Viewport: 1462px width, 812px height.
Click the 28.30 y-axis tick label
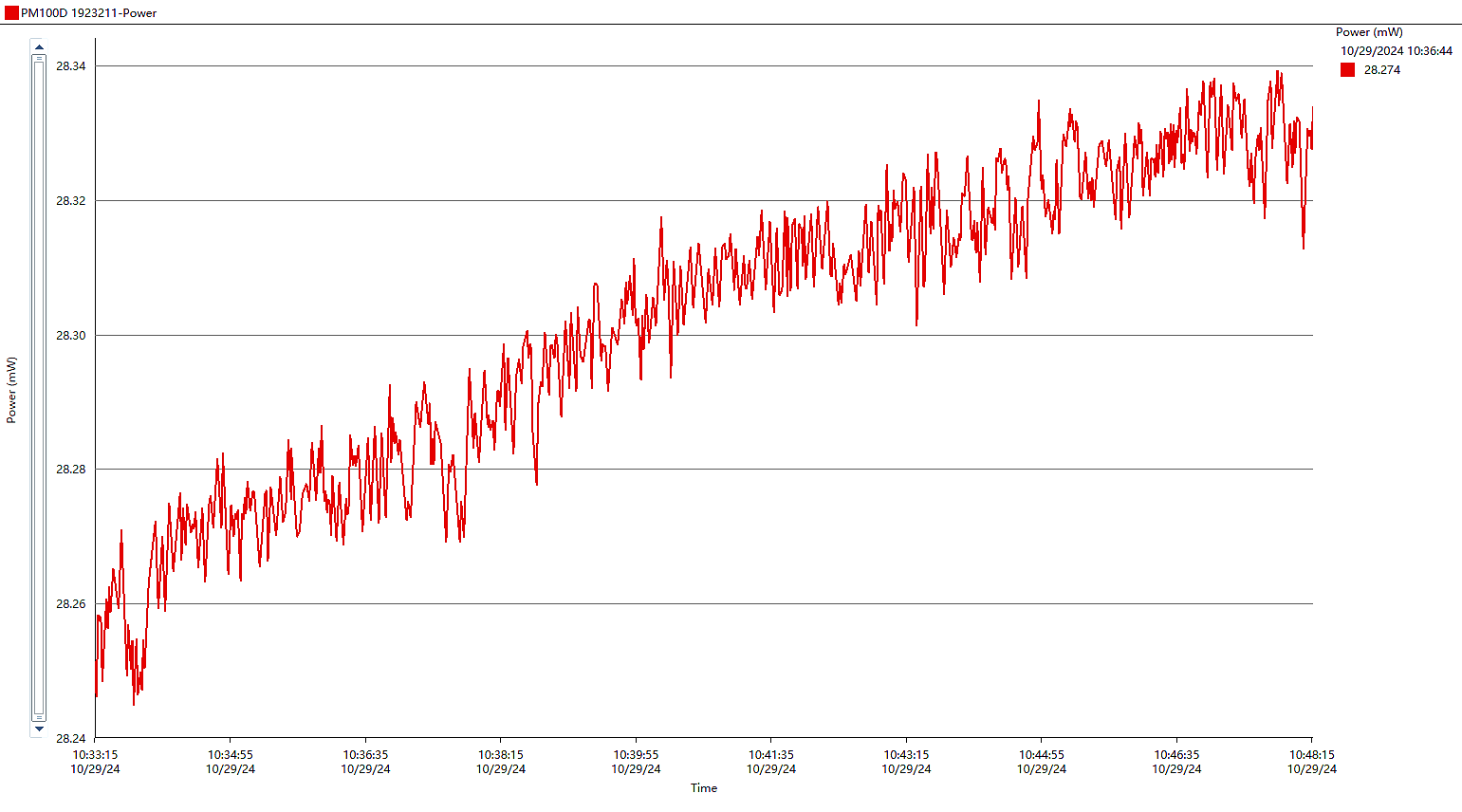(x=70, y=336)
